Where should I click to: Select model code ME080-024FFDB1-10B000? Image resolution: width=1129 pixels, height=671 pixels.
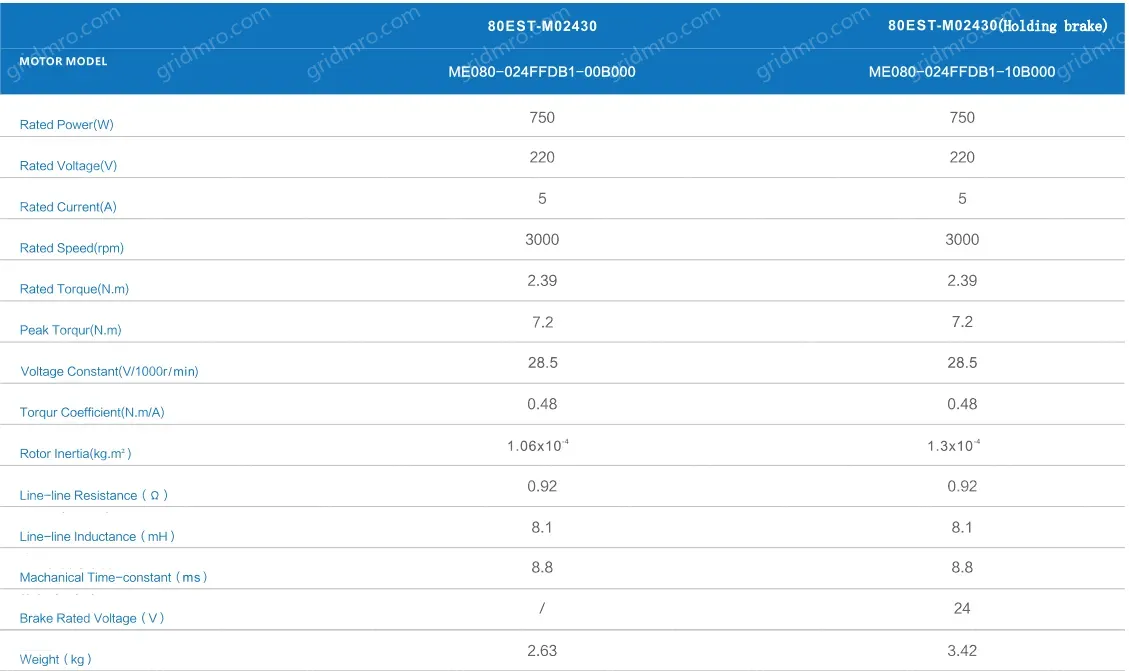(x=961, y=72)
